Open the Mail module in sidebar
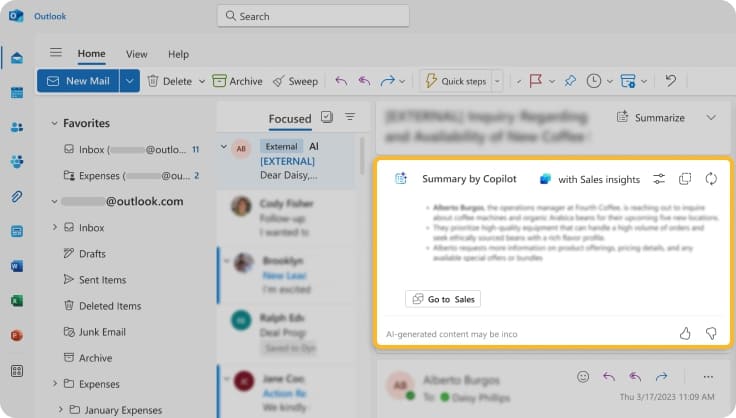 [17, 58]
